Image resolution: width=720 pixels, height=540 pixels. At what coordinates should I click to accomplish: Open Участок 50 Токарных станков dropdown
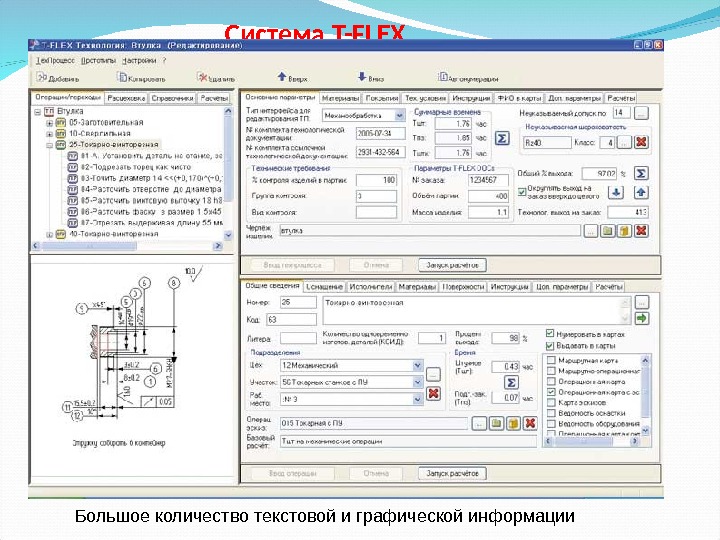pos(417,382)
